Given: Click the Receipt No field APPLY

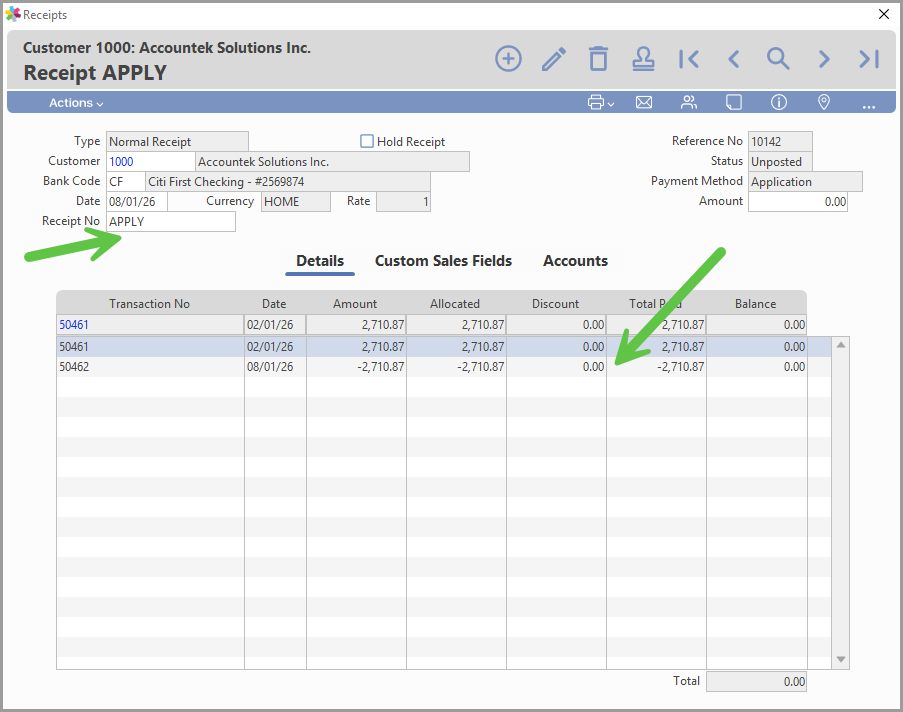Looking at the screenshot, I should 170,222.
